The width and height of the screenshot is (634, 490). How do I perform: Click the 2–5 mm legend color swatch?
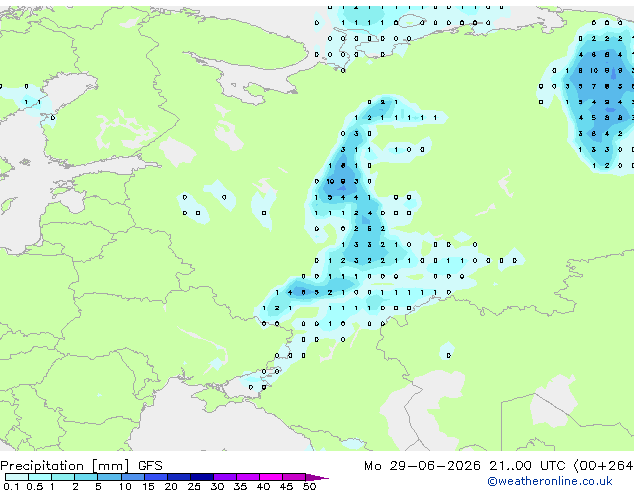pos(86,477)
